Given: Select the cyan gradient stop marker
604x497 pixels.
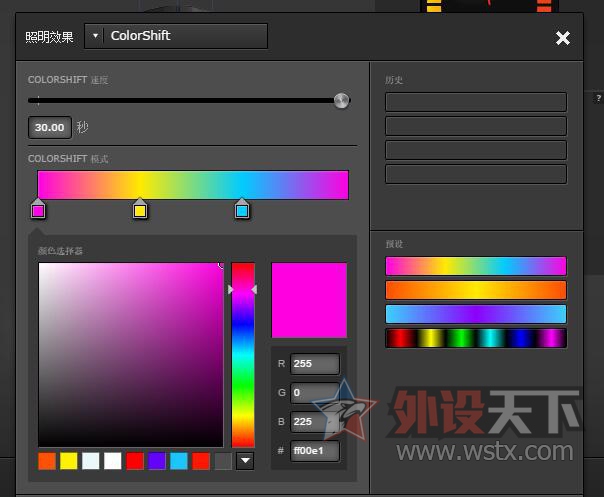Looking at the screenshot, I should 242,210.
